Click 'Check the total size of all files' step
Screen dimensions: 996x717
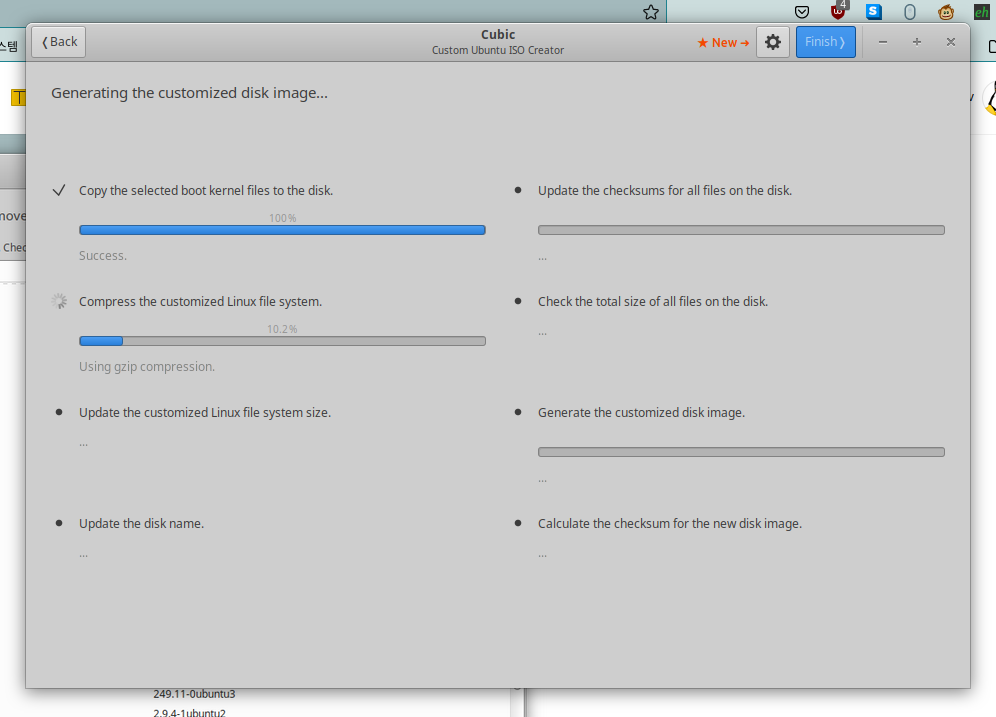[653, 302]
